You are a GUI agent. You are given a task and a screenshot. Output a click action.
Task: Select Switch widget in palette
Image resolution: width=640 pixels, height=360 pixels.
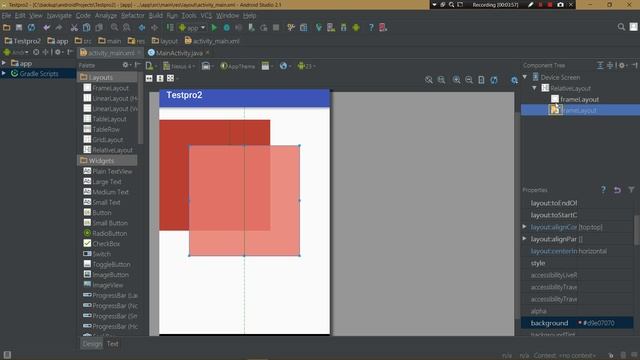[x=97, y=254]
